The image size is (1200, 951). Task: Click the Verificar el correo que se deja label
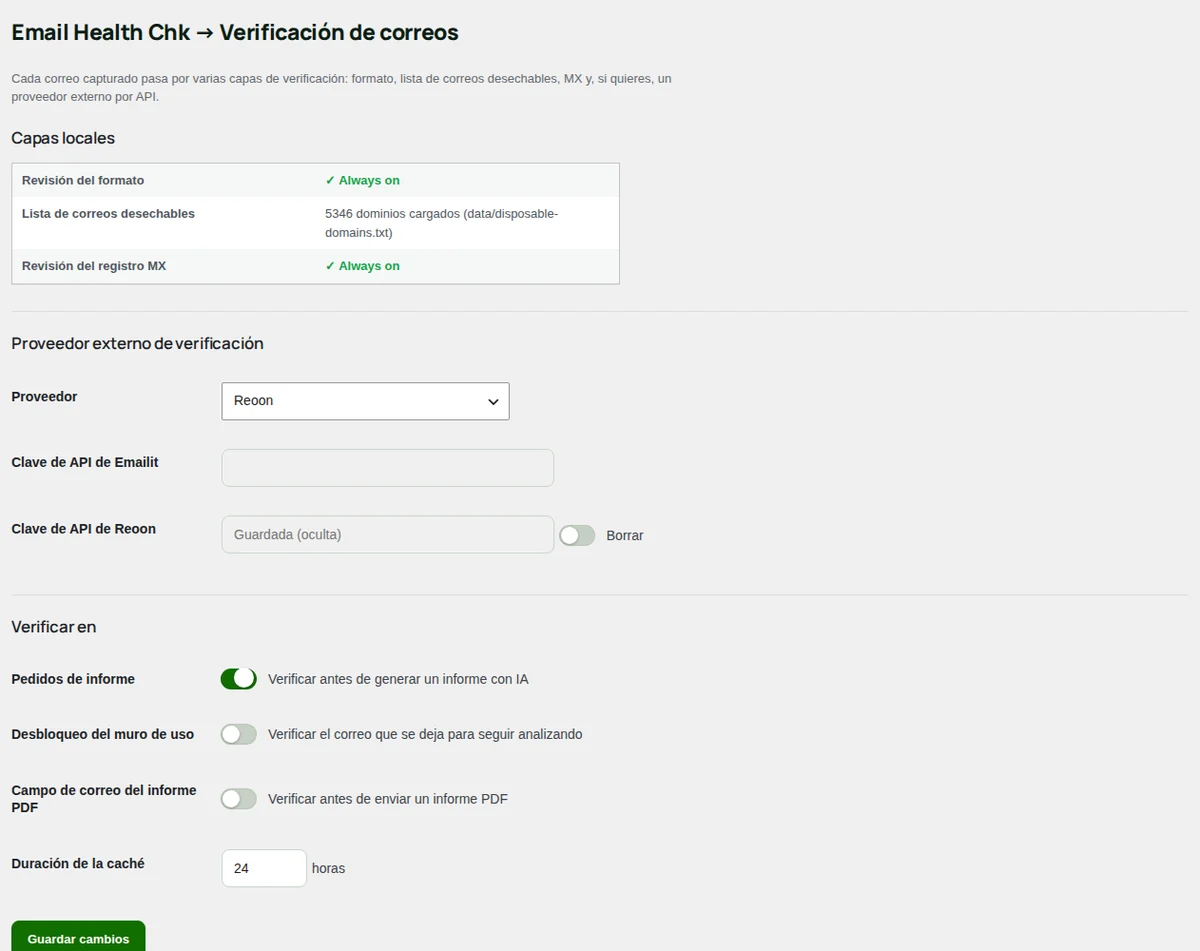425,734
